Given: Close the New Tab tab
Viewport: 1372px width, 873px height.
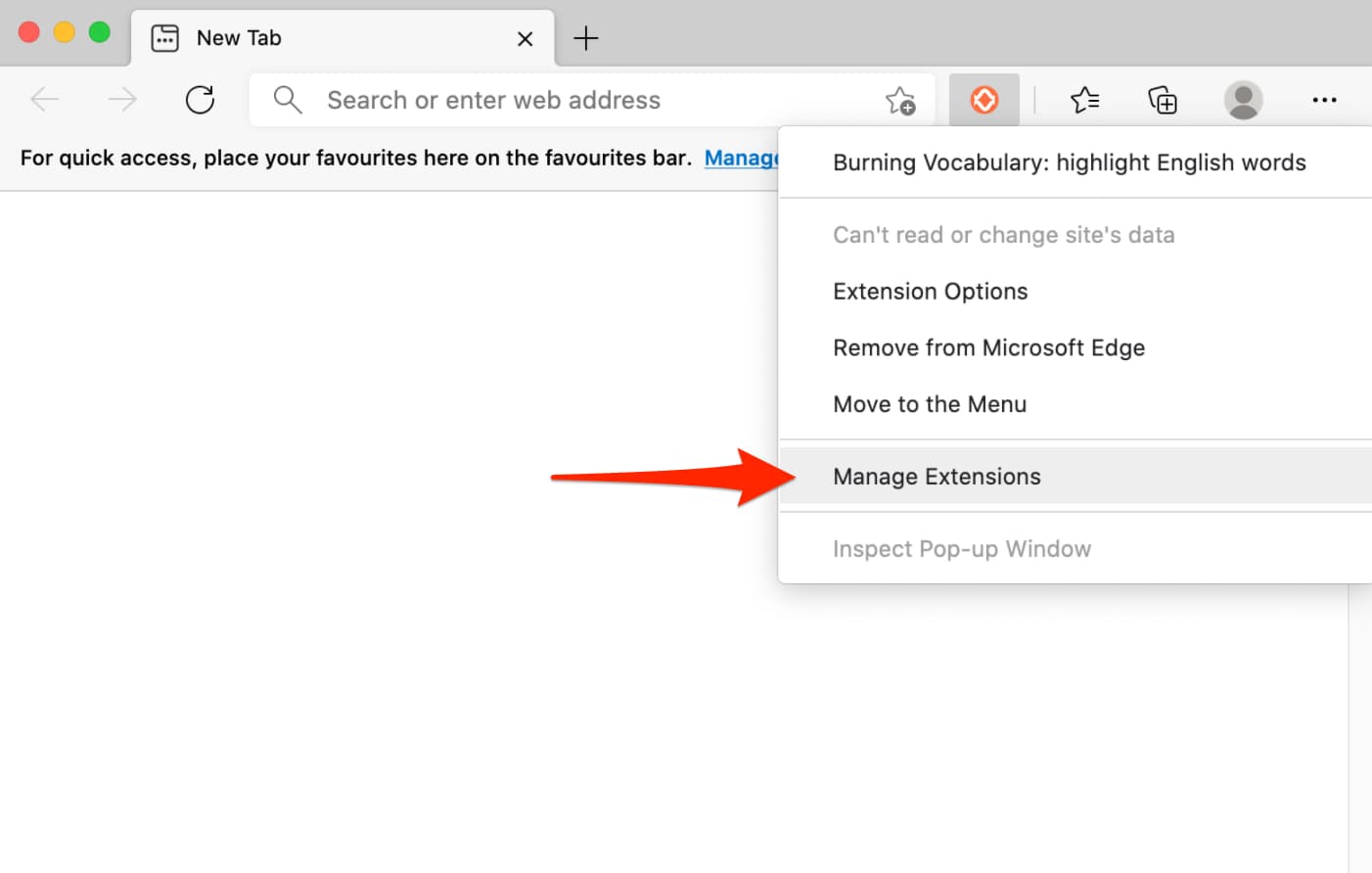Looking at the screenshot, I should pyautogui.click(x=525, y=39).
